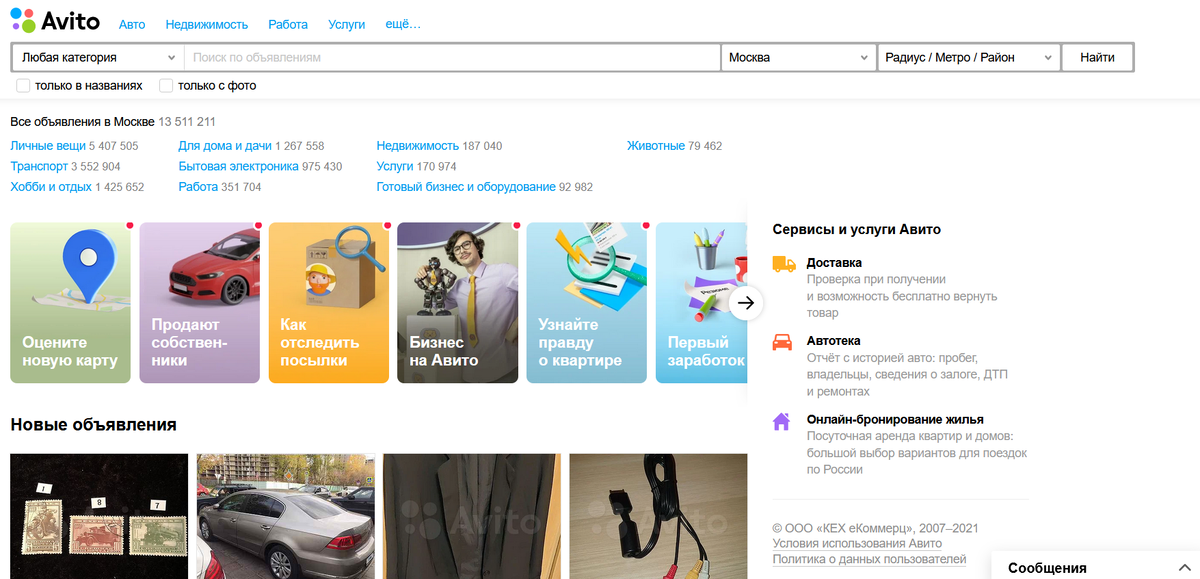Open the Услуги category link with 170 974
1200x579 pixels.
coord(395,167)
